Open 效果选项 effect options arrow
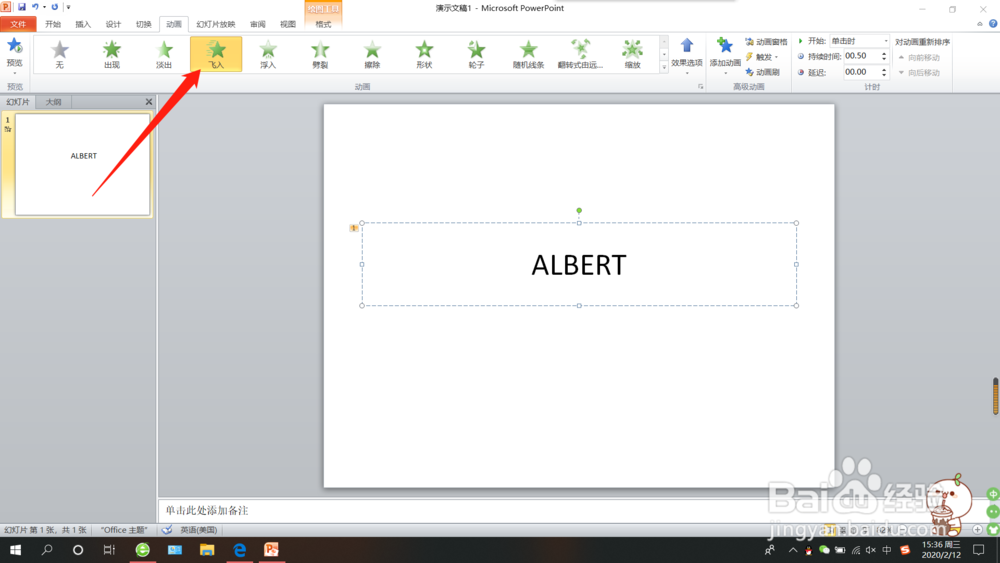This screenshot has height=563, width=1000. (687, 56)
